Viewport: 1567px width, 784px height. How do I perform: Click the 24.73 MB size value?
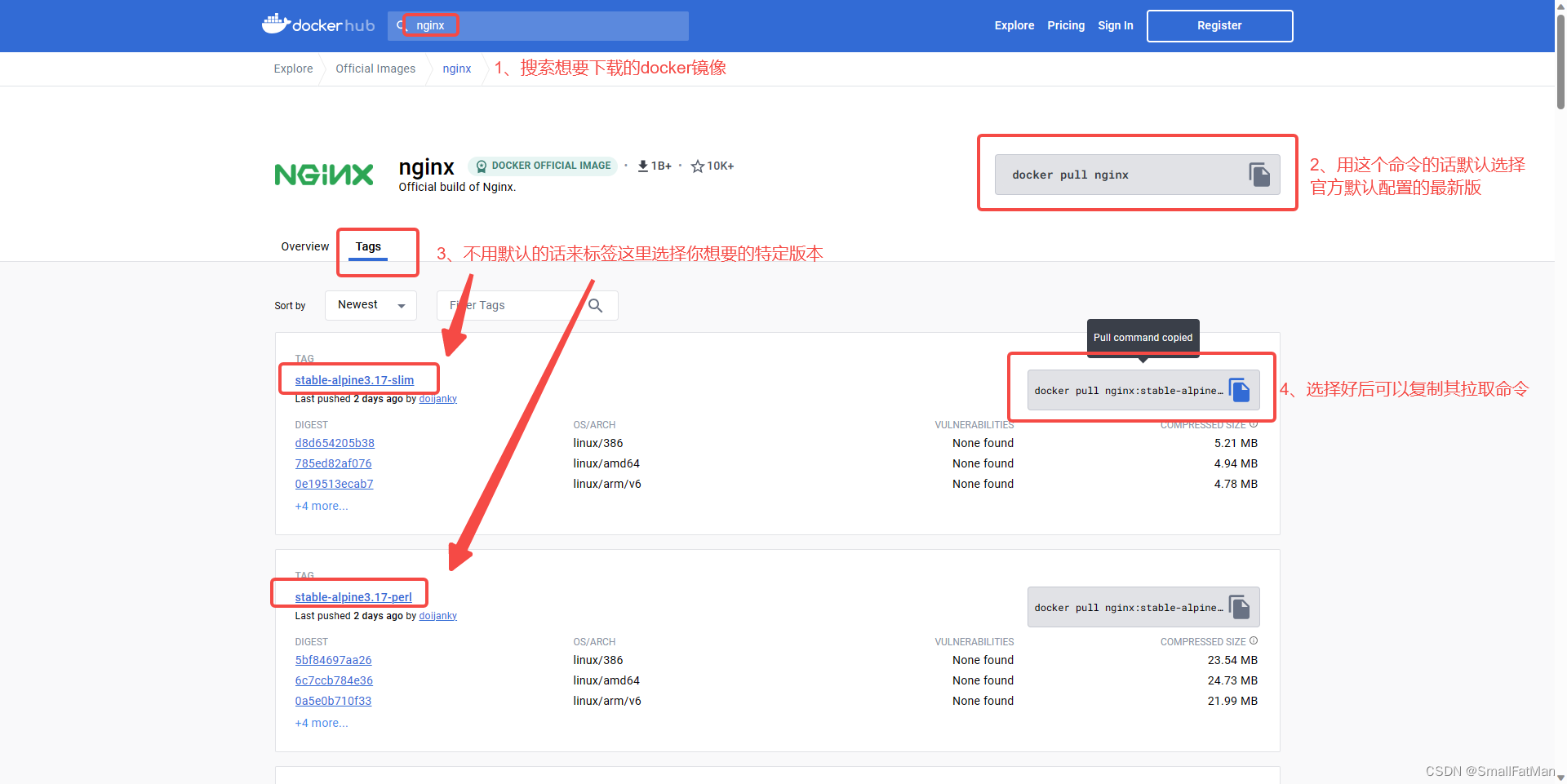coord(1232,680)
